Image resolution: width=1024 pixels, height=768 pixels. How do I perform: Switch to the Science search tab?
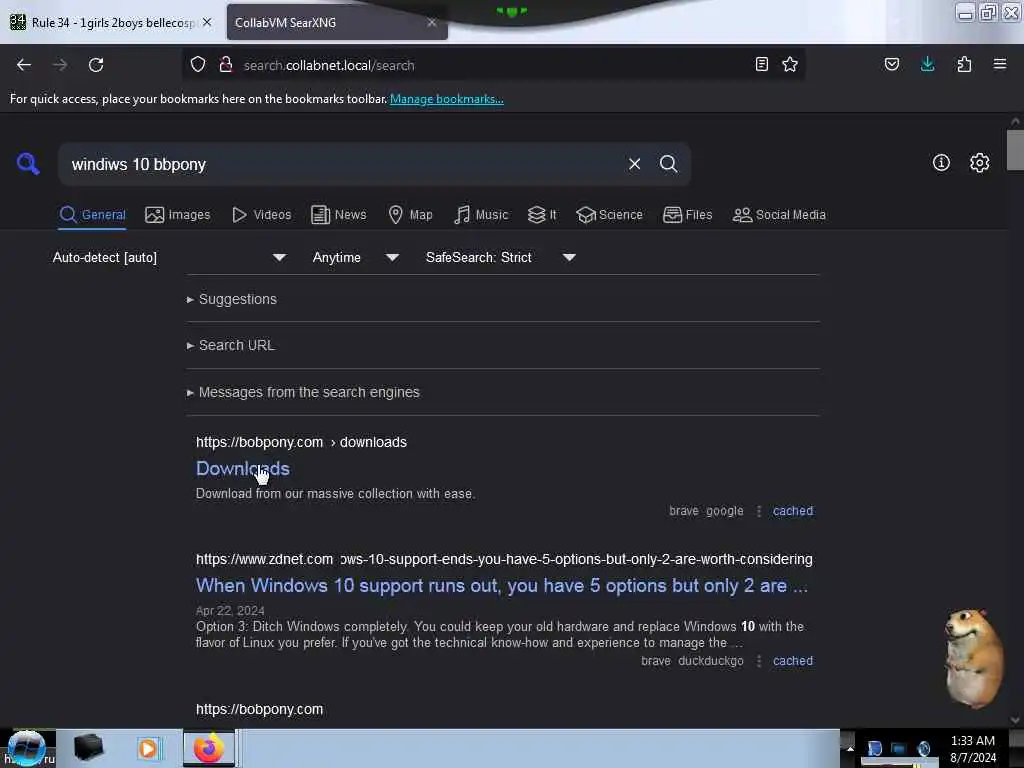(x=609, y=215)
